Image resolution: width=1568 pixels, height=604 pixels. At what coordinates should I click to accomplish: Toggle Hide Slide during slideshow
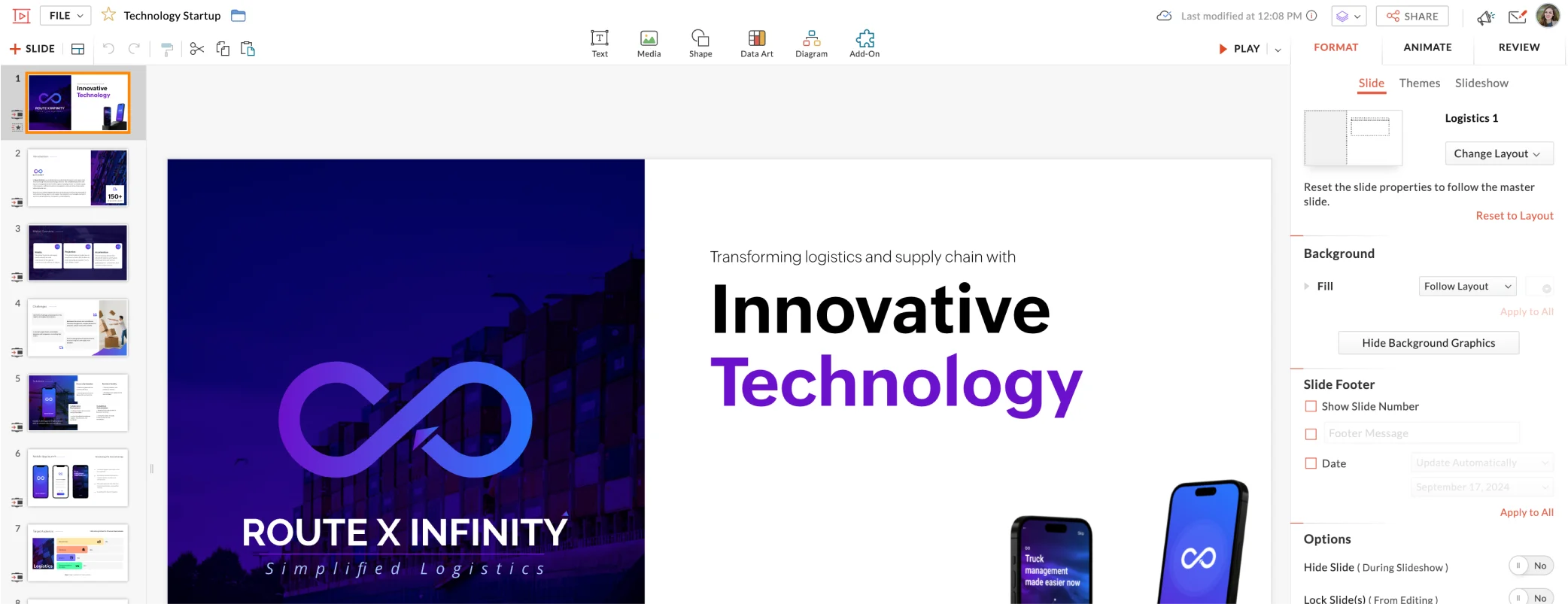pyautogui.click(x=1531, y=566)
